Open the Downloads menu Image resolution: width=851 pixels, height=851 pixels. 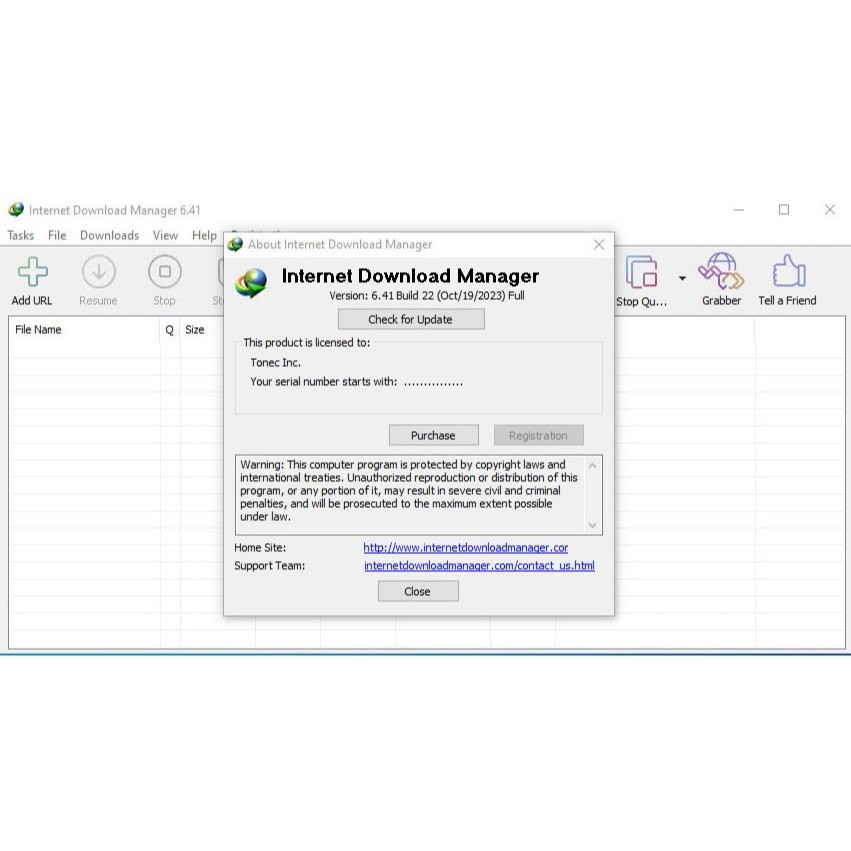click(110, 236)
